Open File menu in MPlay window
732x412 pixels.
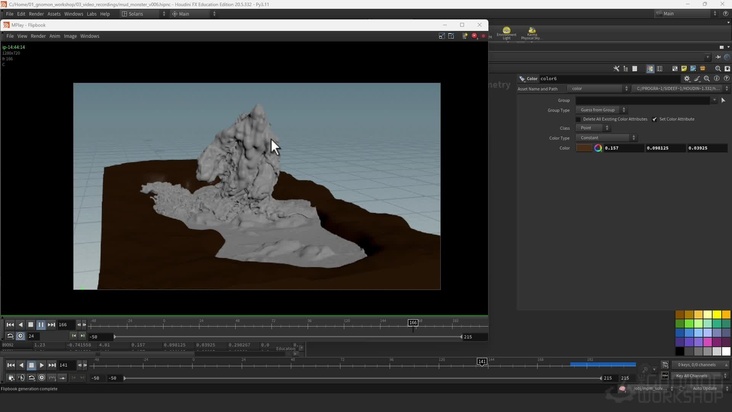pos(10,36)
